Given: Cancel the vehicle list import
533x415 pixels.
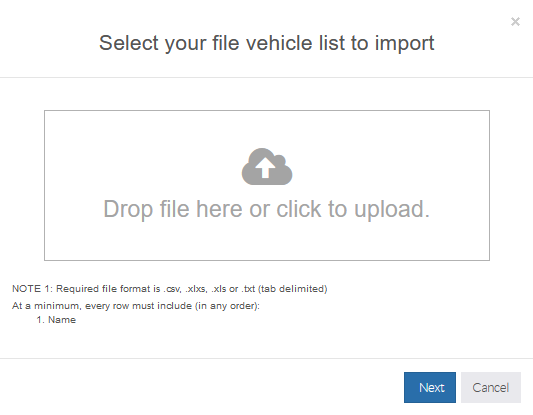Looking at the screenshot, I should pos(491,387).
